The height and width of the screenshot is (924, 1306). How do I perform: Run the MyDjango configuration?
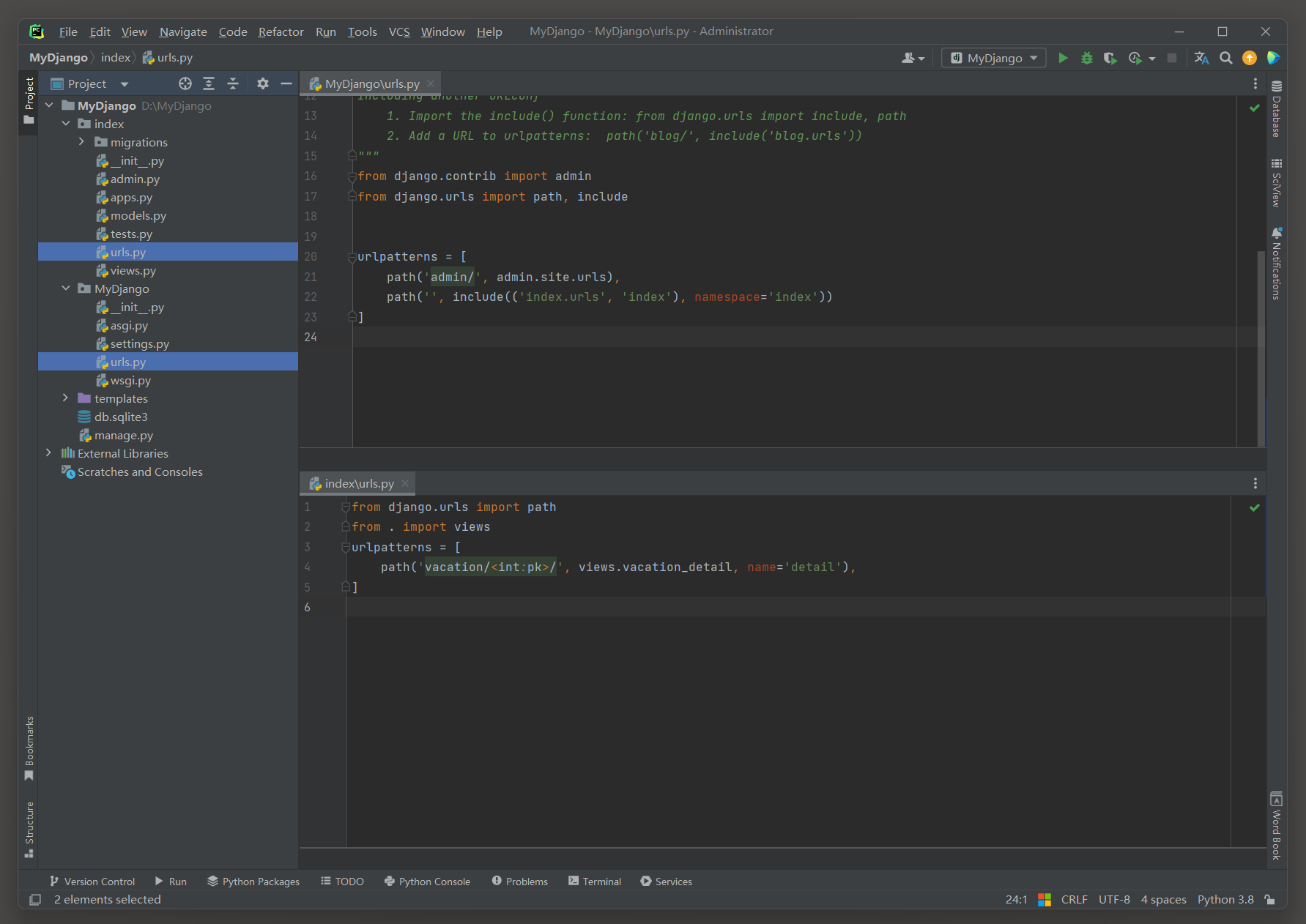tap(1063, 58)
